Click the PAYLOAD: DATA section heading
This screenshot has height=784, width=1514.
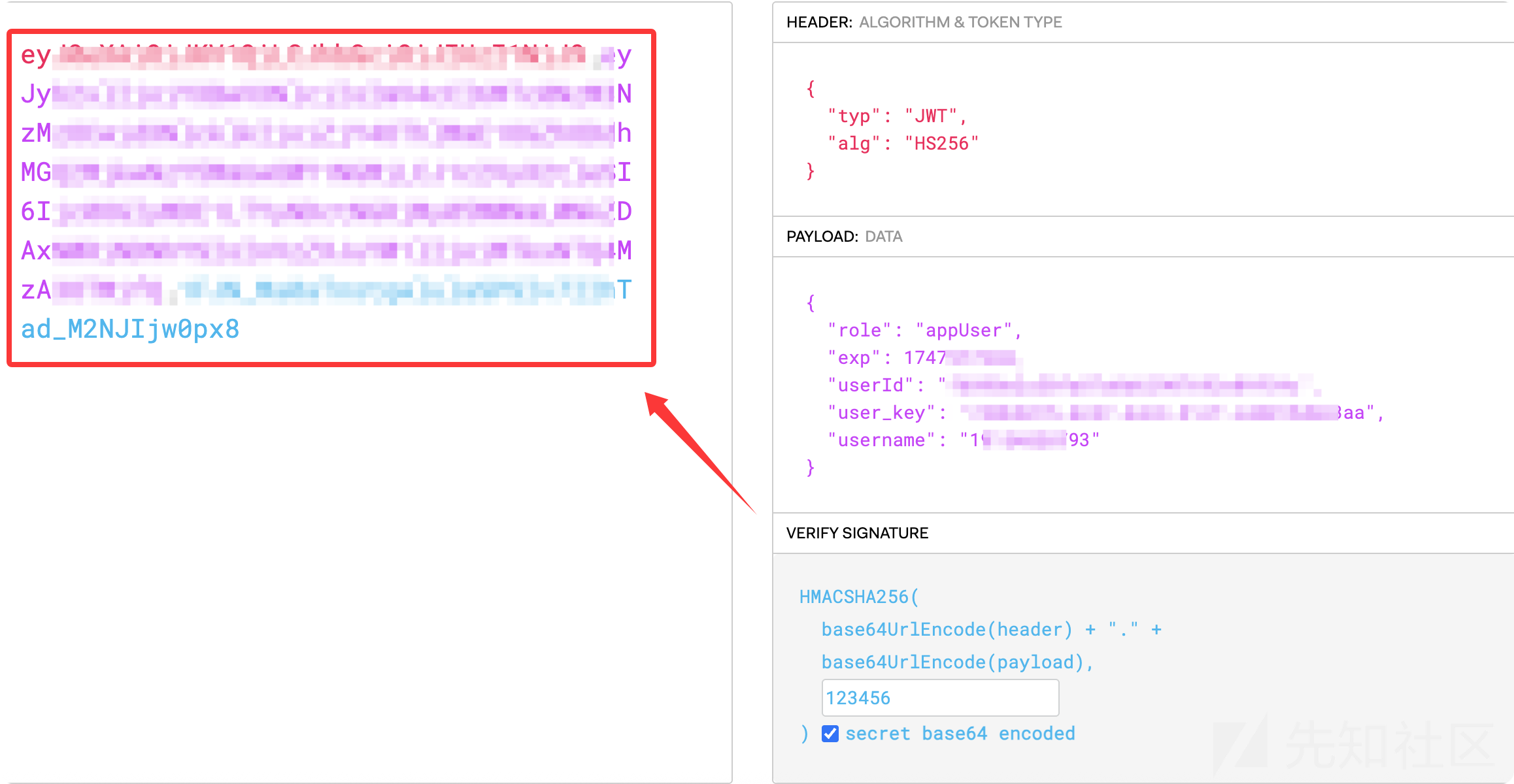click(844, 237)
